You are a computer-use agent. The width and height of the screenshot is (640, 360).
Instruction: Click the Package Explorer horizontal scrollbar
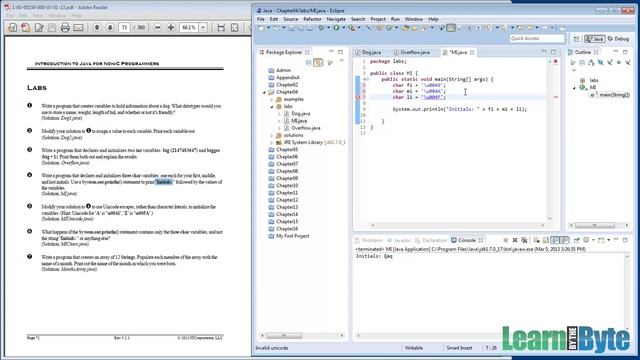302,336
